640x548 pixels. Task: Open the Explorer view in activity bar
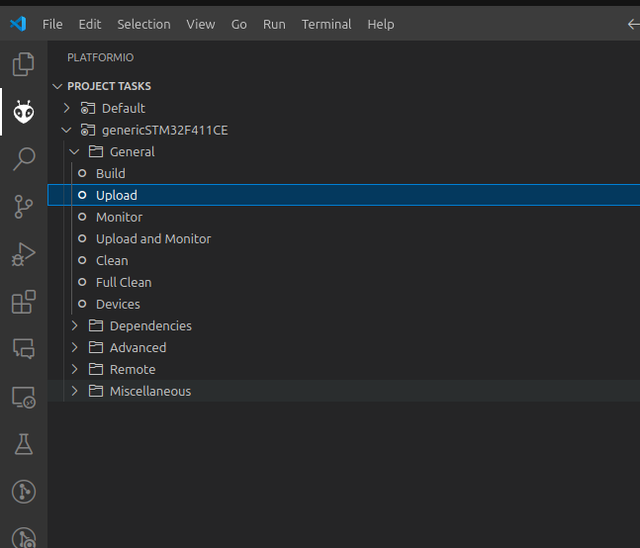coord(23,64)
